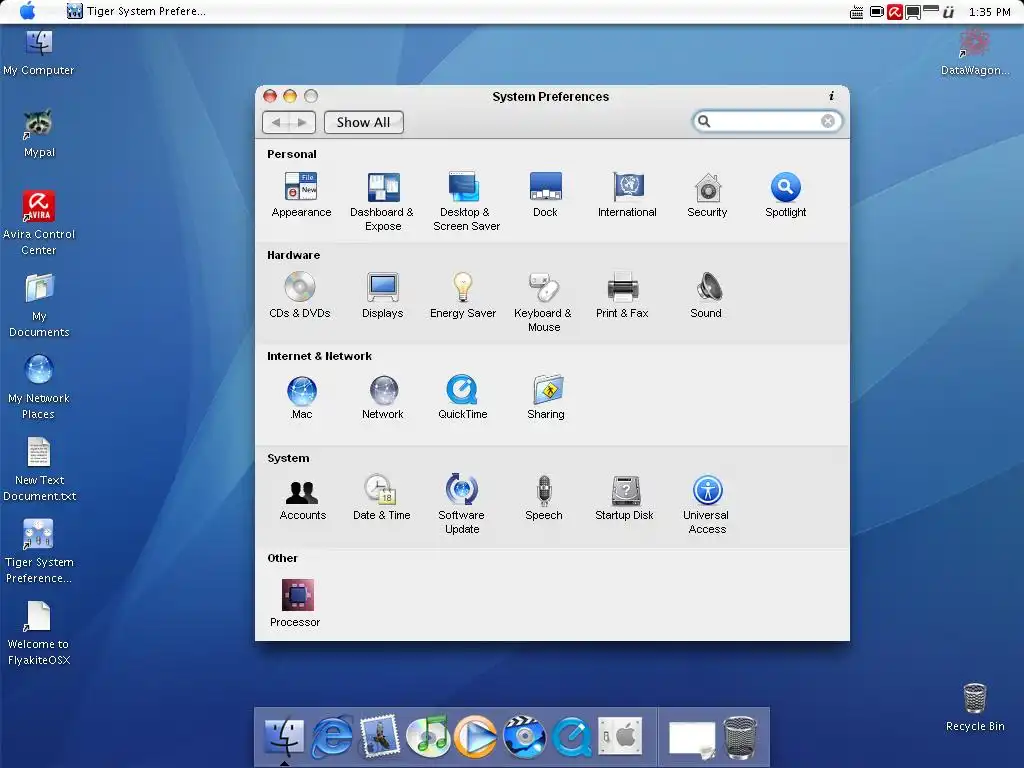Image resolution: width=1024 pixels, height=768 pixels.
Task: Open Network preferences
Action: 383,398
